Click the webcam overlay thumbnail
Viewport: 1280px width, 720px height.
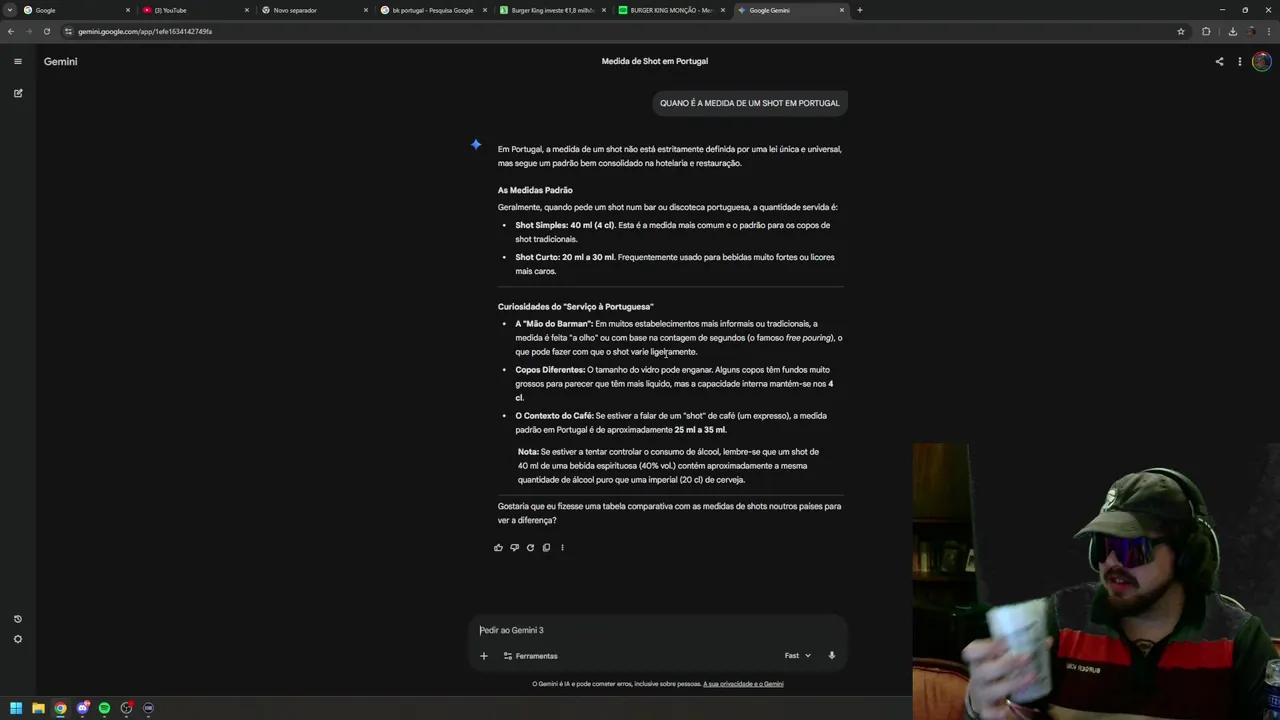point(1096,582)
